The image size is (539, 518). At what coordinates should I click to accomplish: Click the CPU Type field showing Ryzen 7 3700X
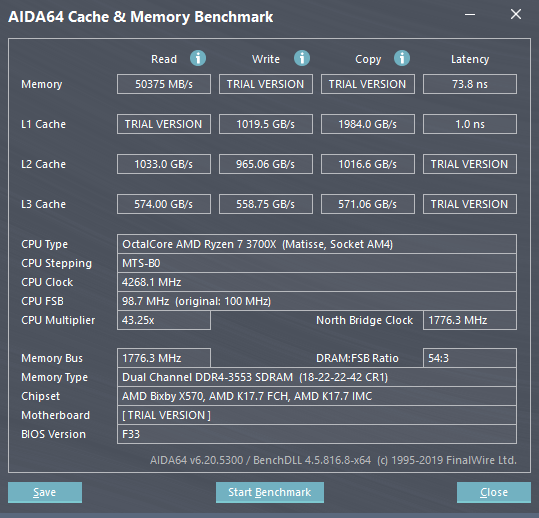pos(317,244)
